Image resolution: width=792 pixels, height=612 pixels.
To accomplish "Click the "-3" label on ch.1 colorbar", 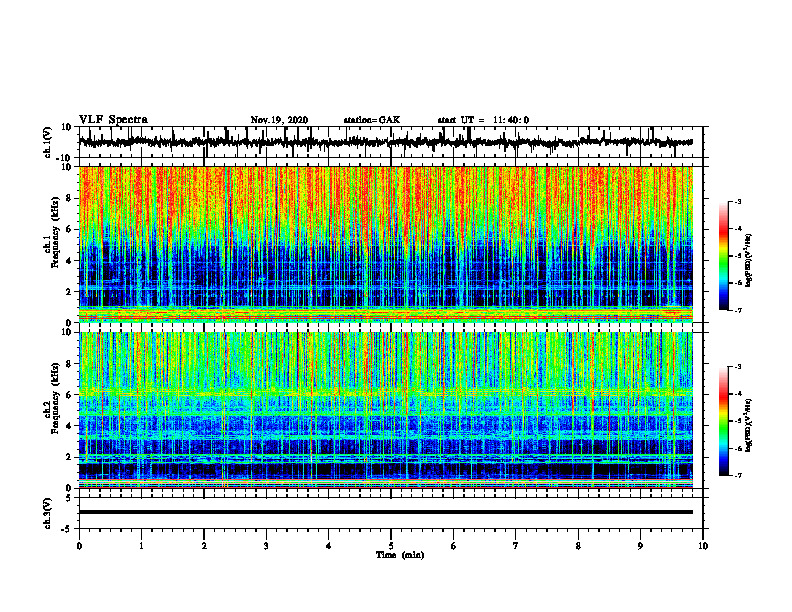I will pos(737,201).
